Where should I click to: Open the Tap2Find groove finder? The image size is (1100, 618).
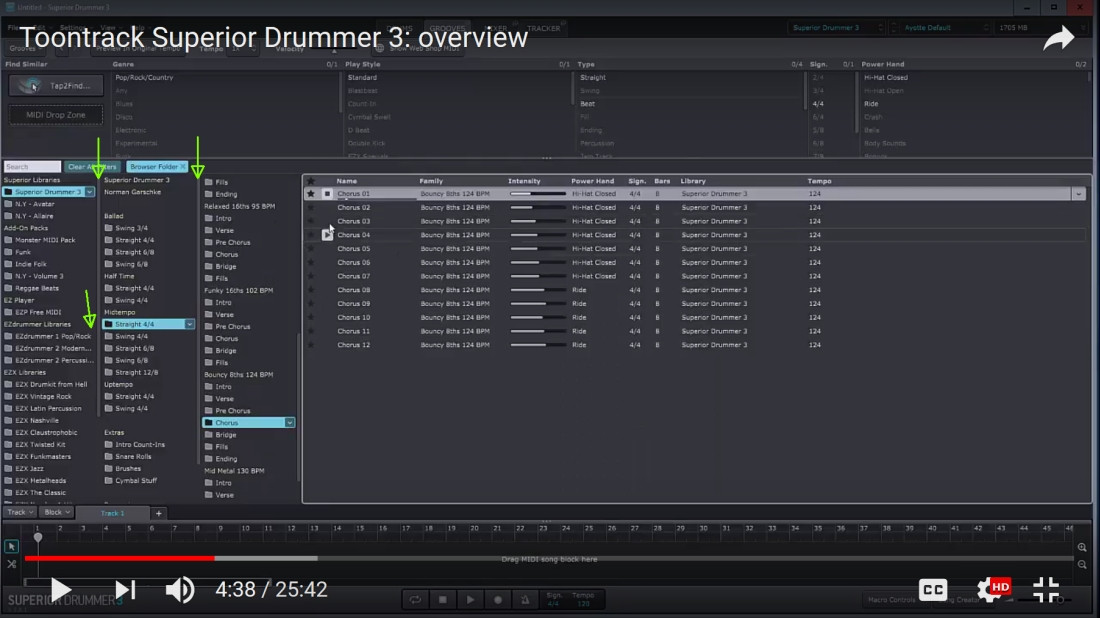56,86
